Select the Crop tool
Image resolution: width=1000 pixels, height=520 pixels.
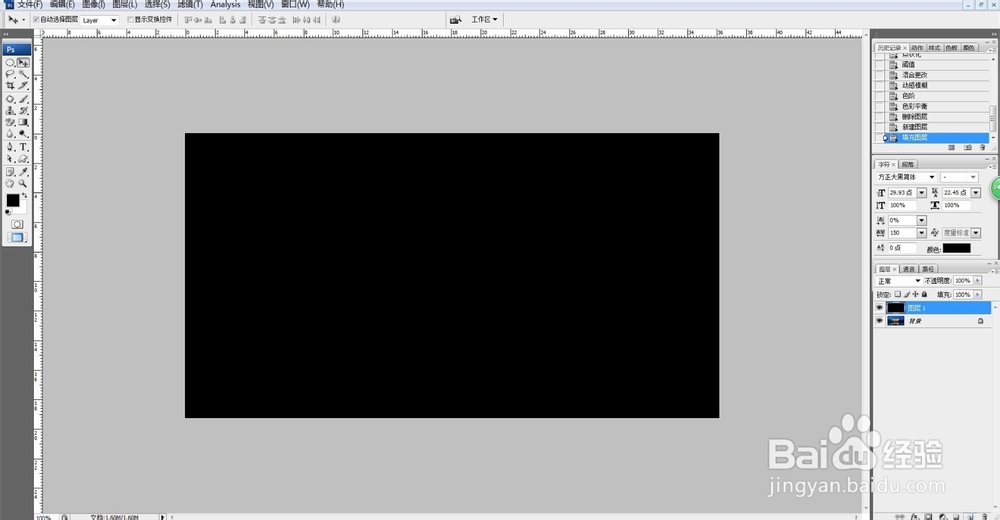[10, 85]
